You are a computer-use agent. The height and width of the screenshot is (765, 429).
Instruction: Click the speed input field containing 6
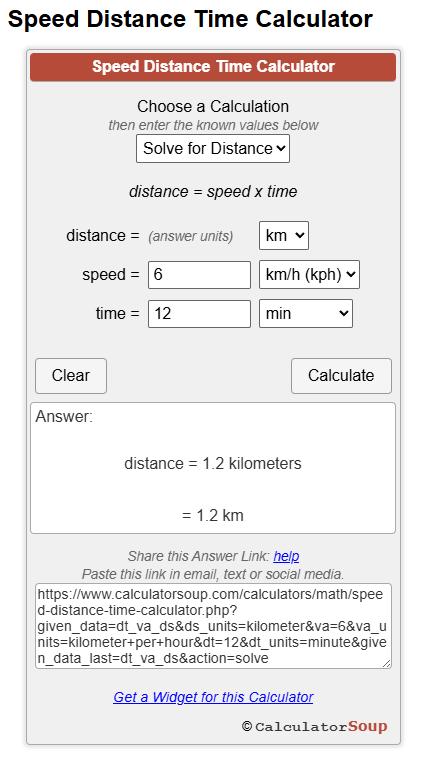pyautogui.click(x=199, y=274)
